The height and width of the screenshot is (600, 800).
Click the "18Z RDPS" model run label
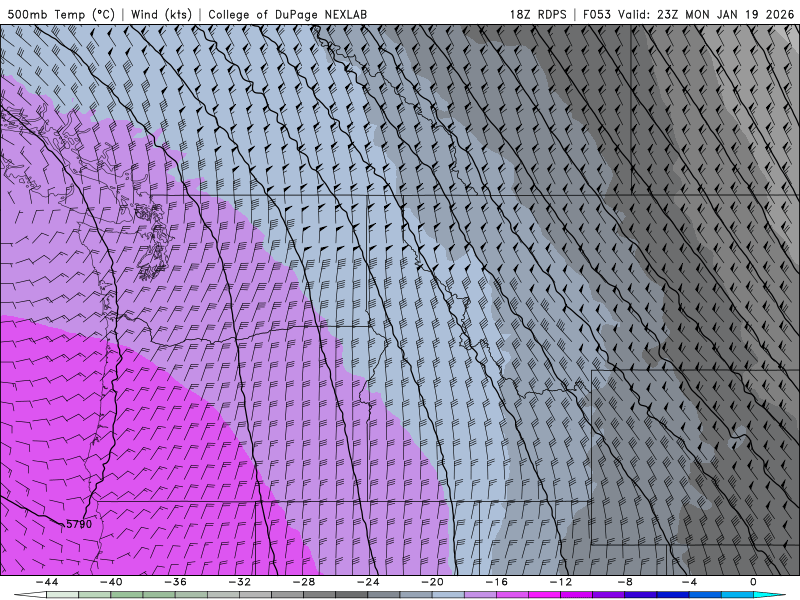(x=538, y=14)
